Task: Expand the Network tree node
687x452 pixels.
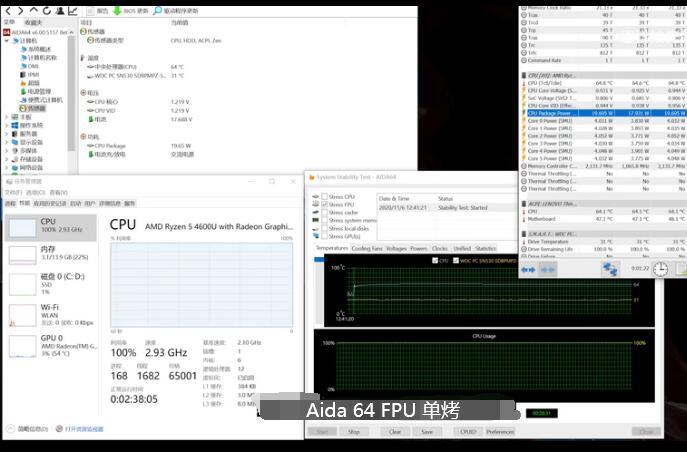Action: coord(7,168)
